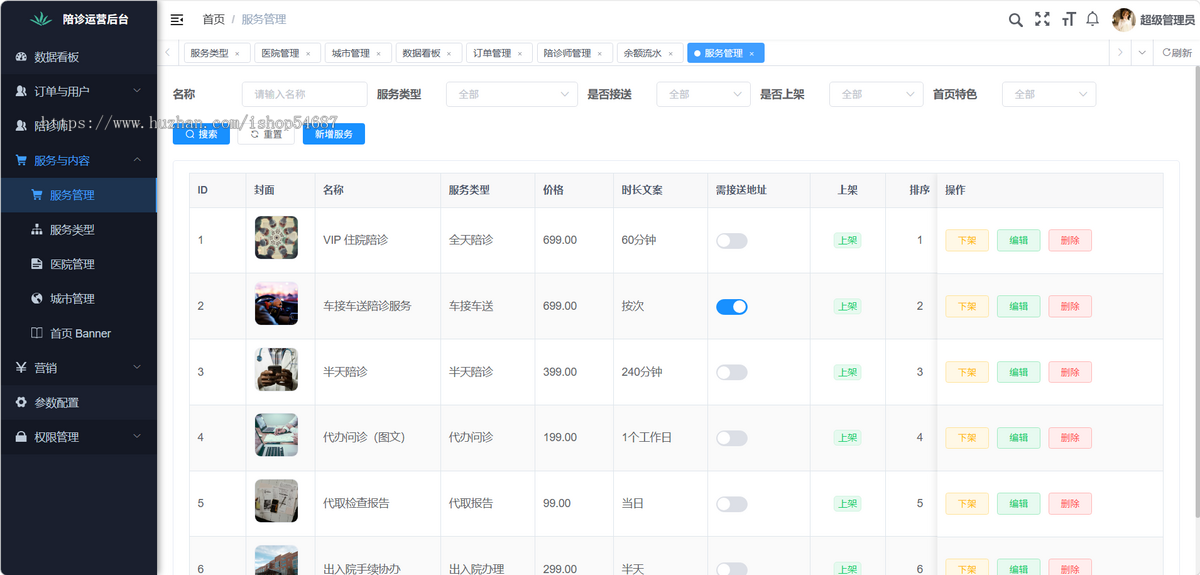Toggle 需接送地址 for 半天陪诊
Screen dimensions: 1200x575
tap(732, 372)
